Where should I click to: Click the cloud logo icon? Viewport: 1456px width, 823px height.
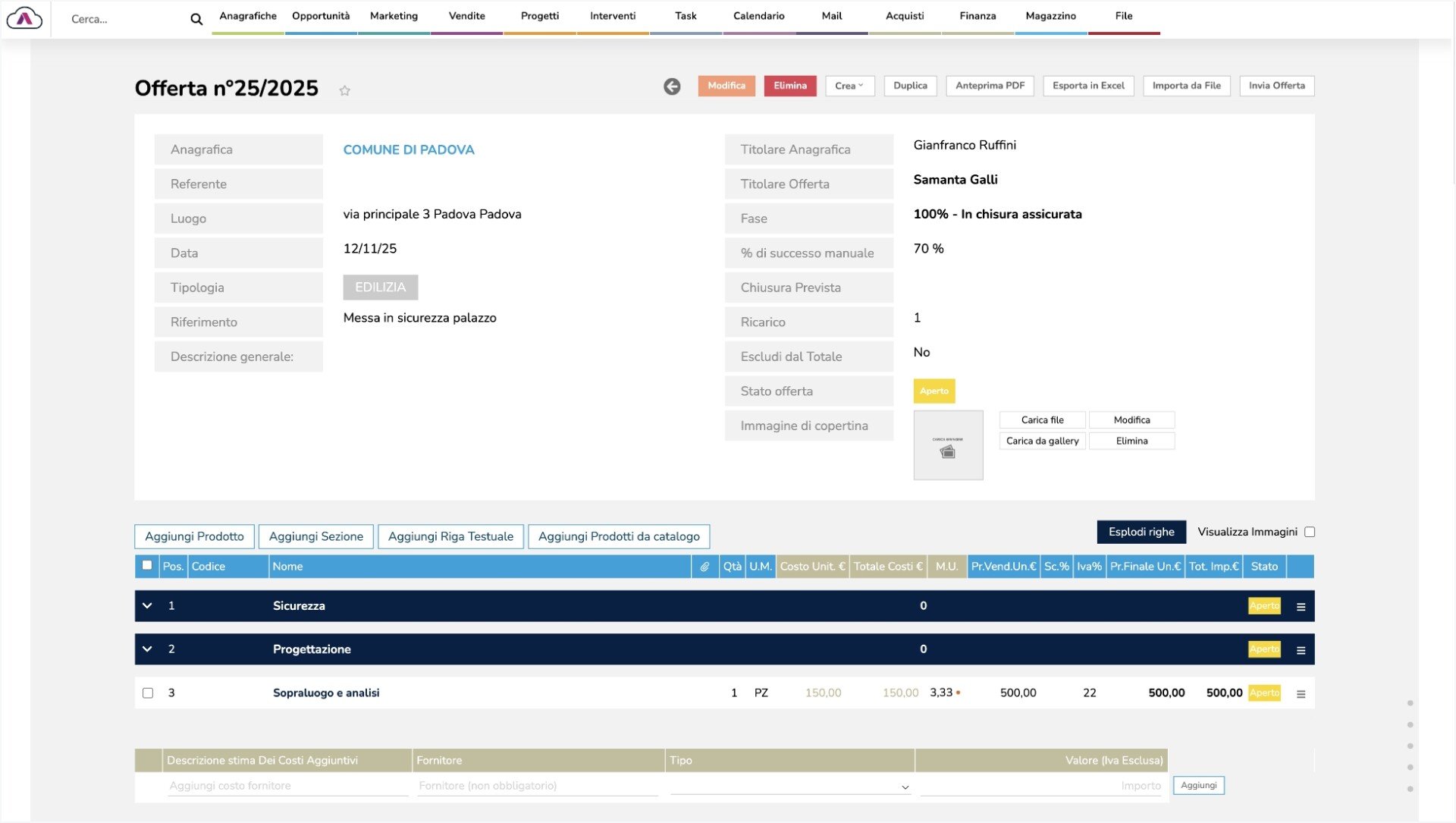tap(24, 17)
